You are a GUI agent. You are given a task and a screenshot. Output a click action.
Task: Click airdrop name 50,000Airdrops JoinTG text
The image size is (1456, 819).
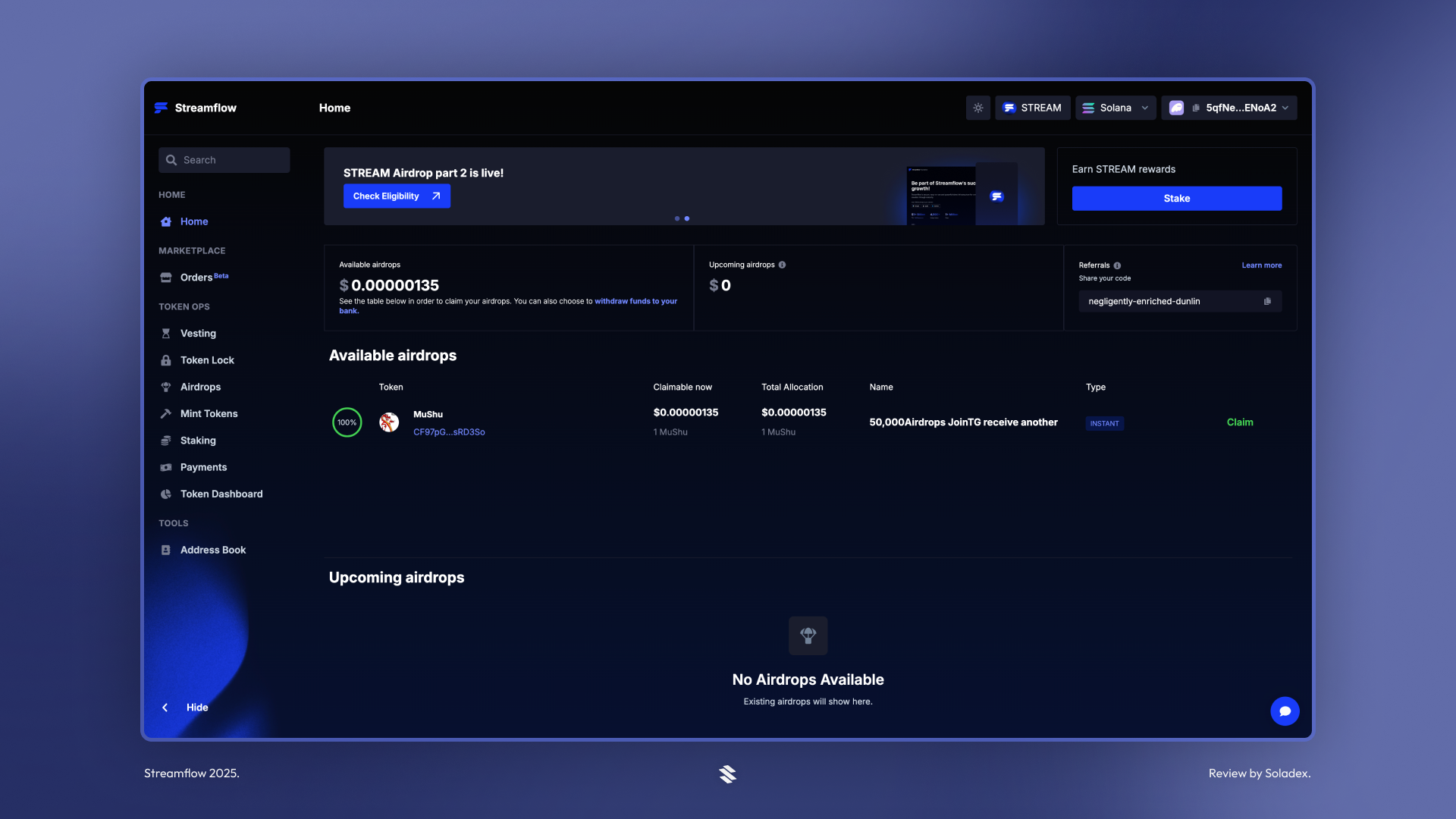(x=963, y=422)
